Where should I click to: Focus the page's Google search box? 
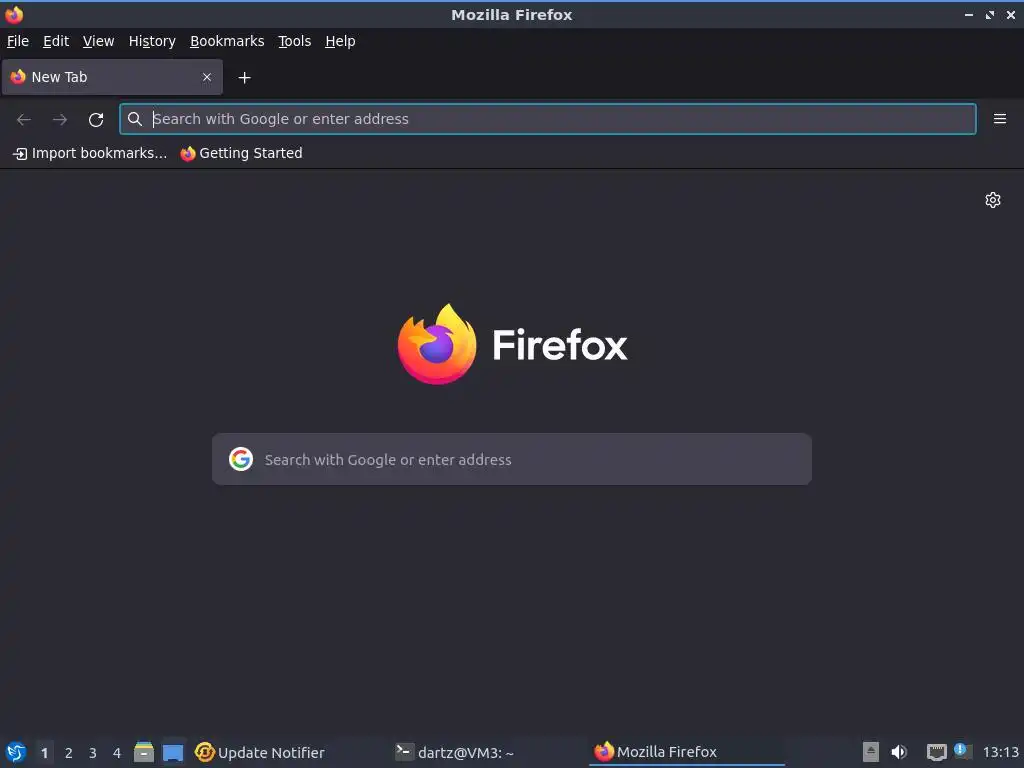(512, 459)
